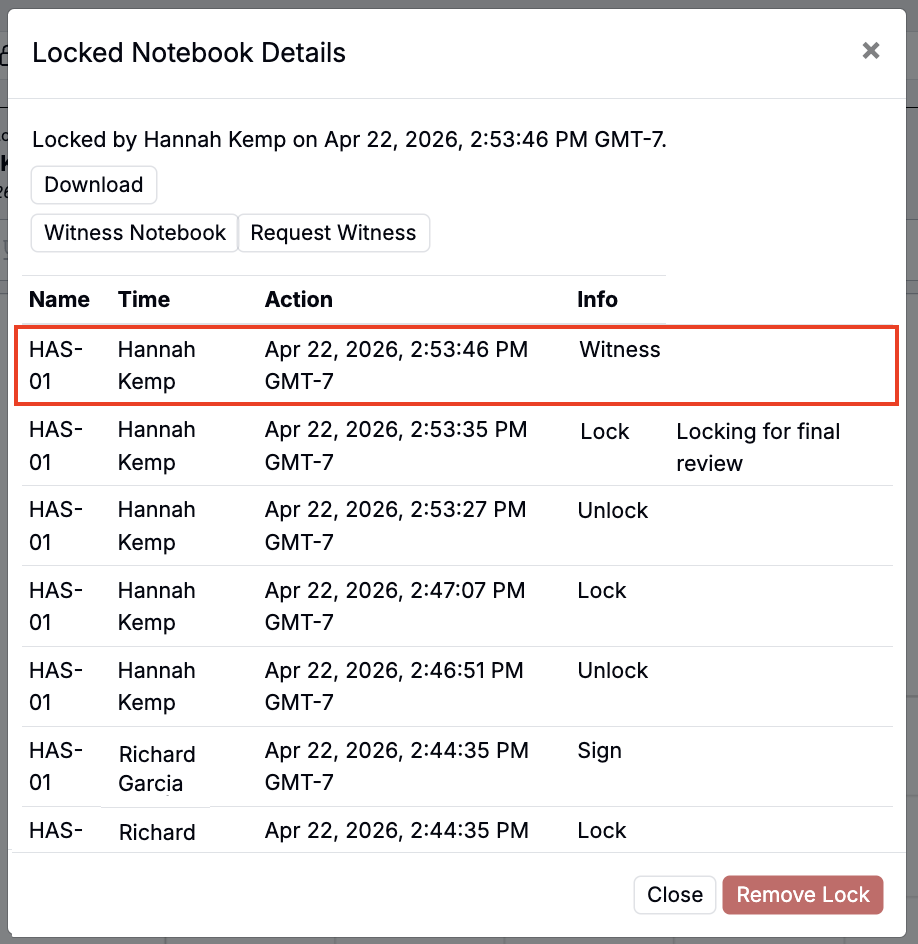Click the Locked Notebook Details title
This screenshot has height=944, width=918.
(189, 53)
